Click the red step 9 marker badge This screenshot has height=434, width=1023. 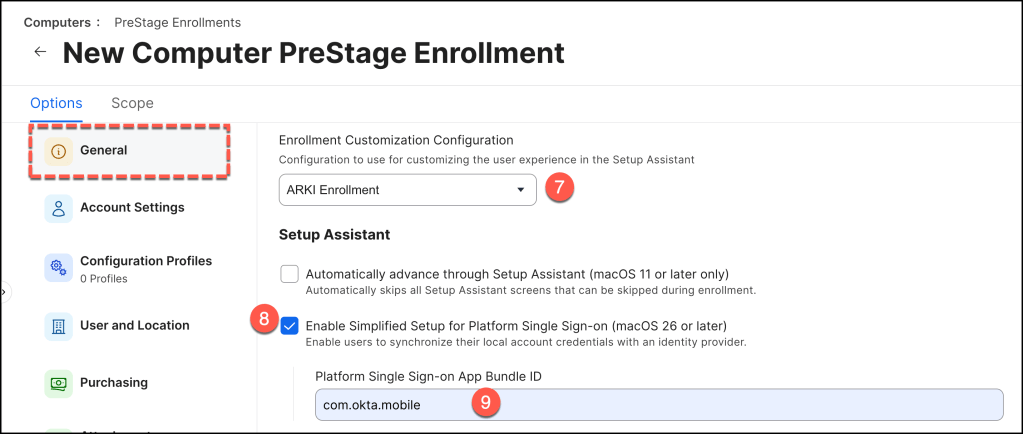click(x=485, y=404)
